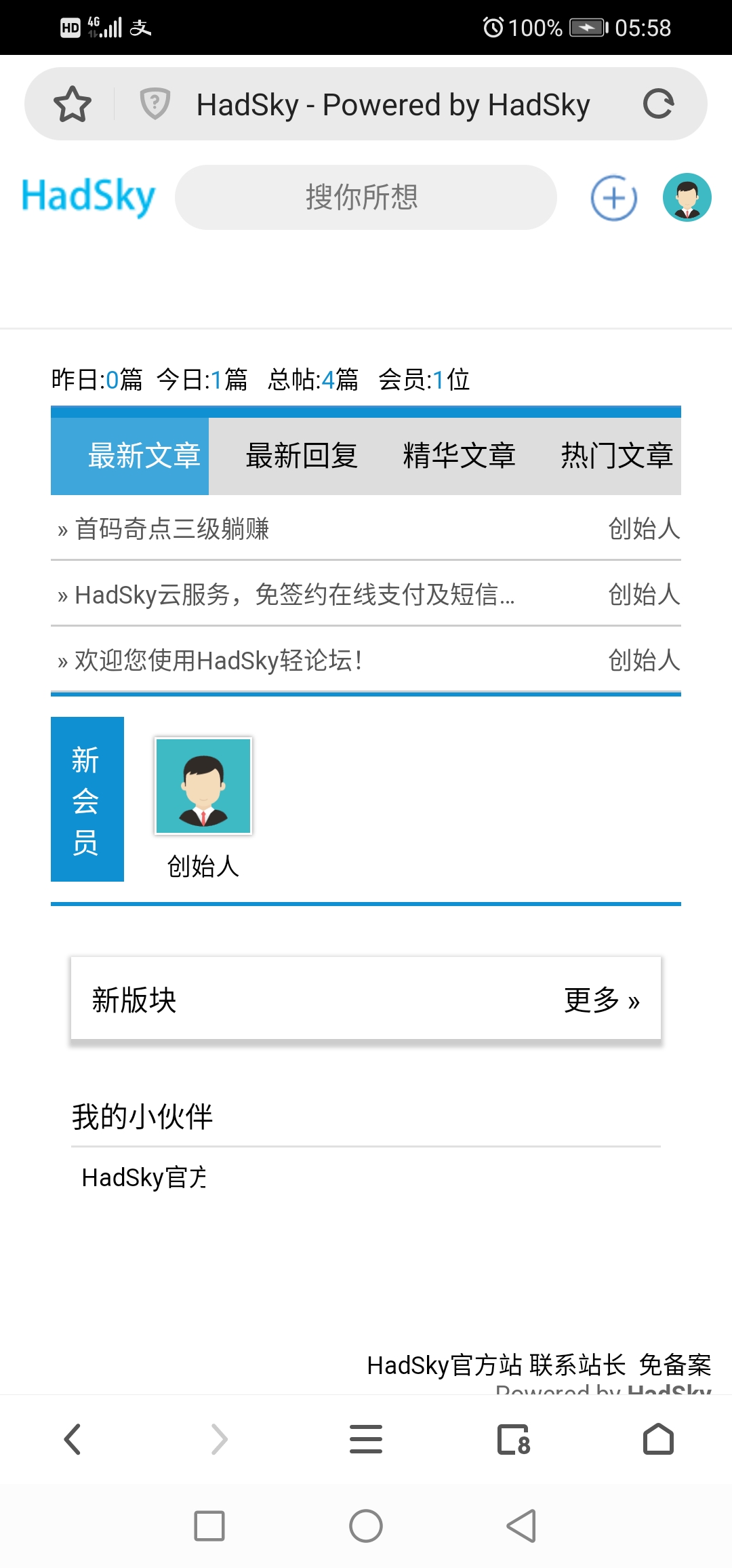The image size is (732, 1568).
Task: Select the 热门文章 tab
Action: [x=617, y=456]
